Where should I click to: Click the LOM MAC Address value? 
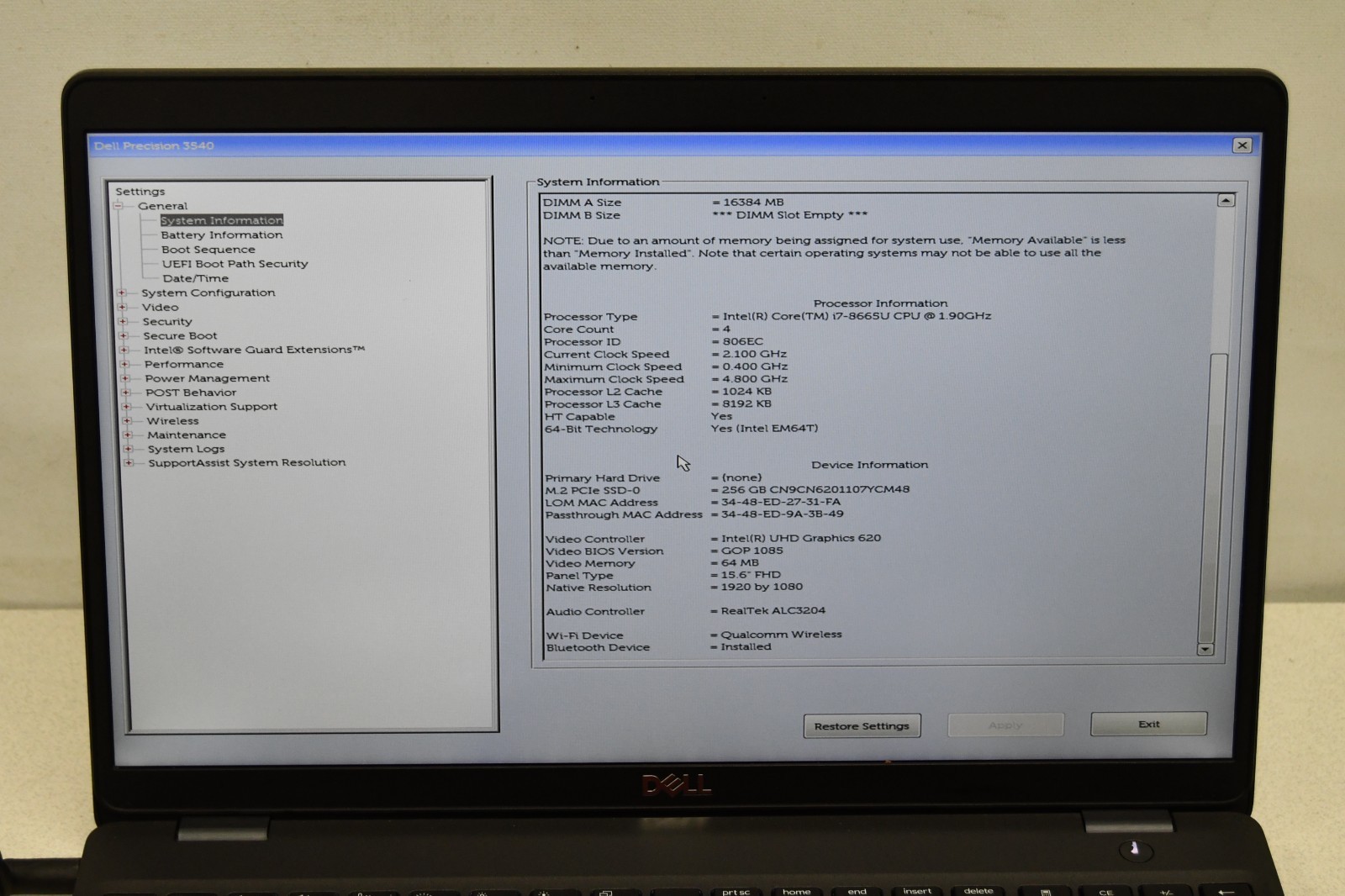(781, 502)
